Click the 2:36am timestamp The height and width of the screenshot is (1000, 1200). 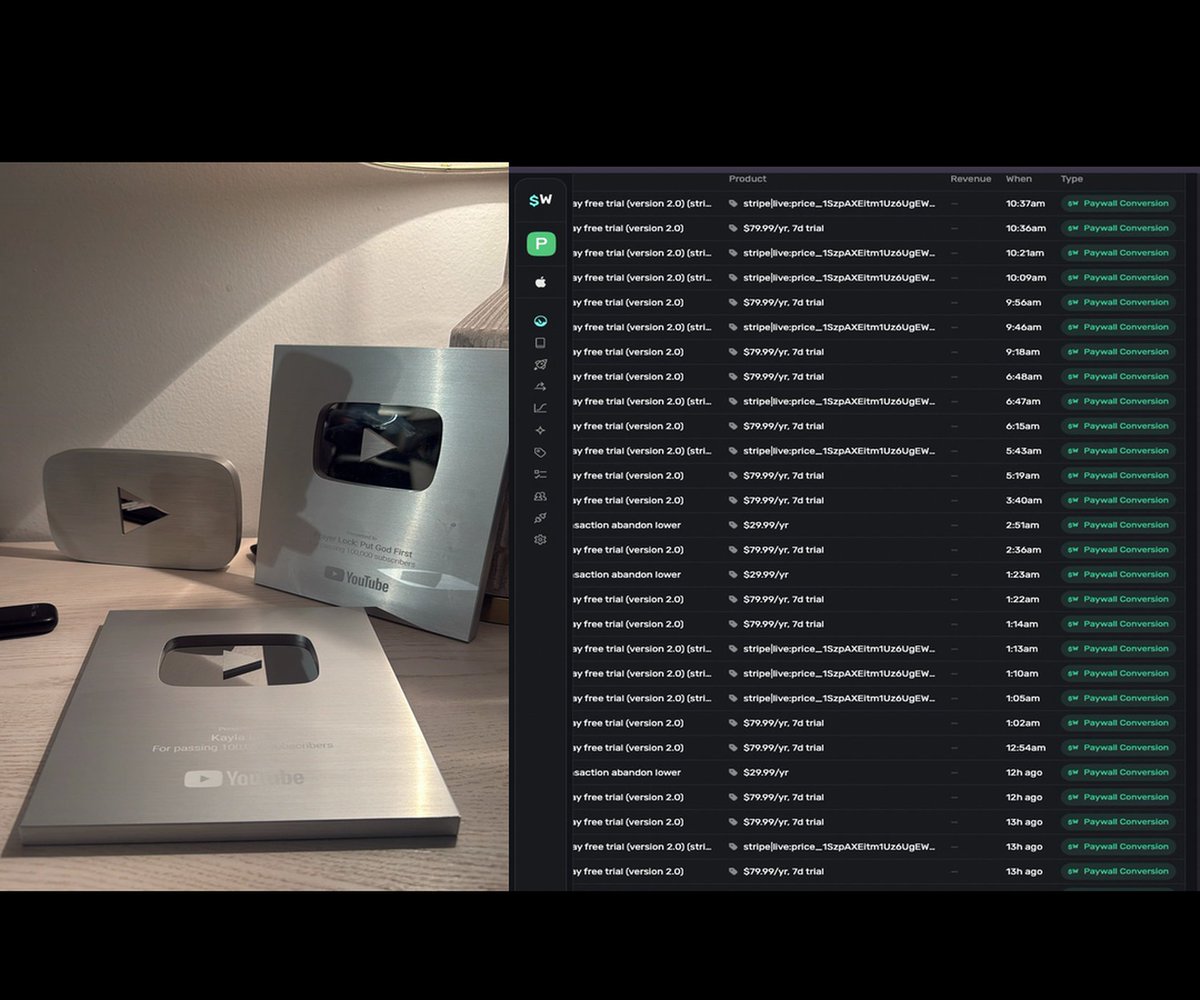[x=1023, y=550]
